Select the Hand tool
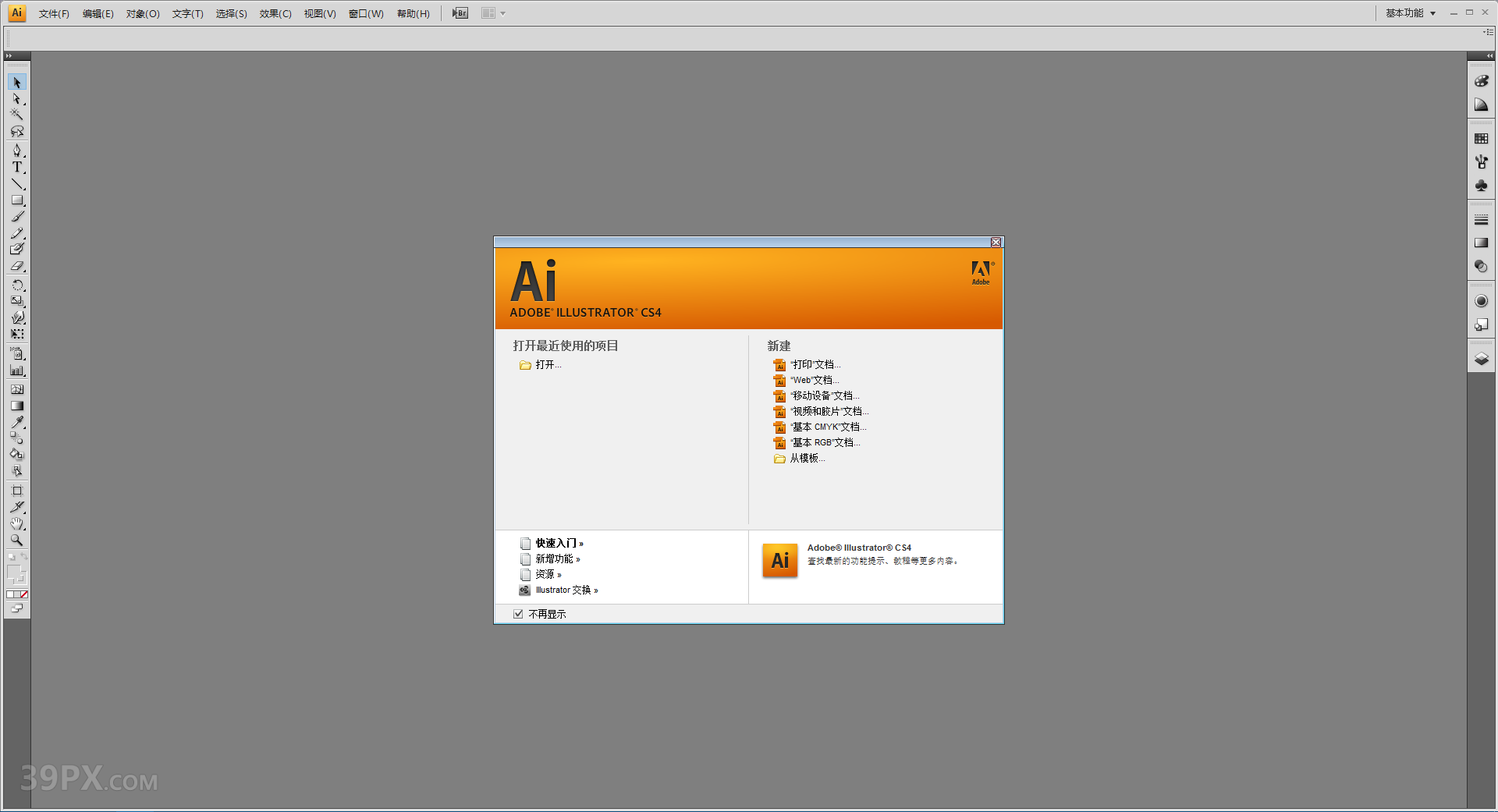Image resolution: width=1498 pixels, height=812 pixels. pos(17,523)
